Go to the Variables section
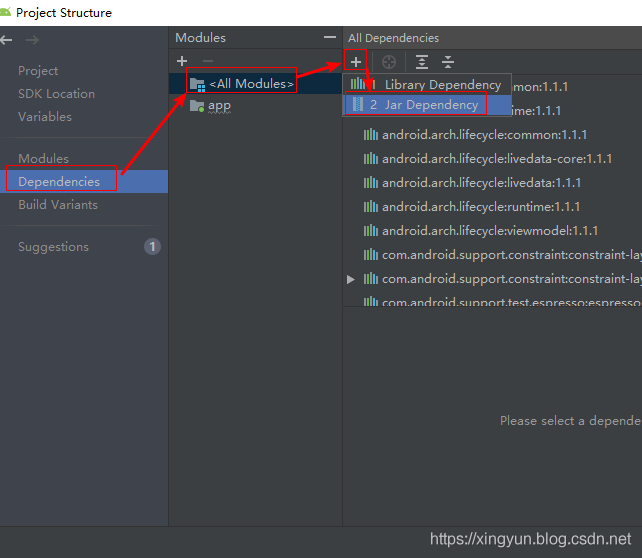The width and height of the screenshot is (642, 558). click(45, 117)
